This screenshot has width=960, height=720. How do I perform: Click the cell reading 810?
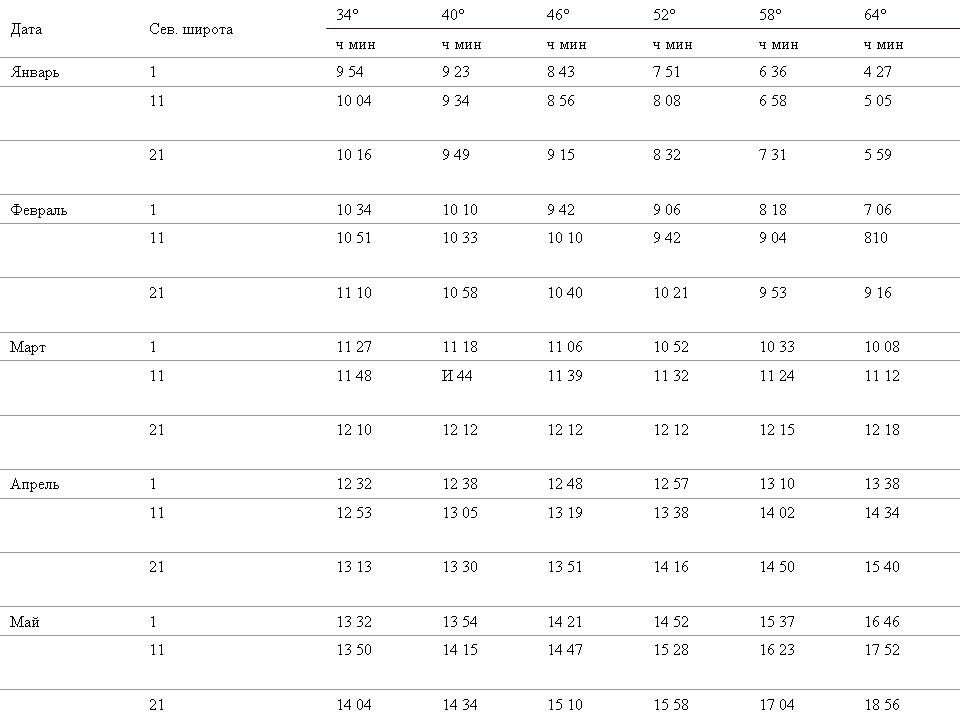point(876,238)
